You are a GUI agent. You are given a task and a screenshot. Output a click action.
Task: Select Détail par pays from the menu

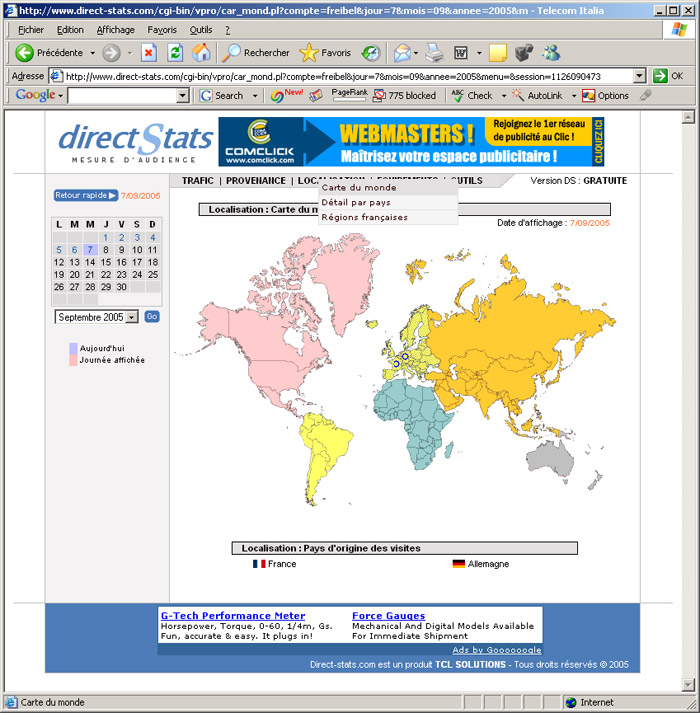[x=356, y=202]
